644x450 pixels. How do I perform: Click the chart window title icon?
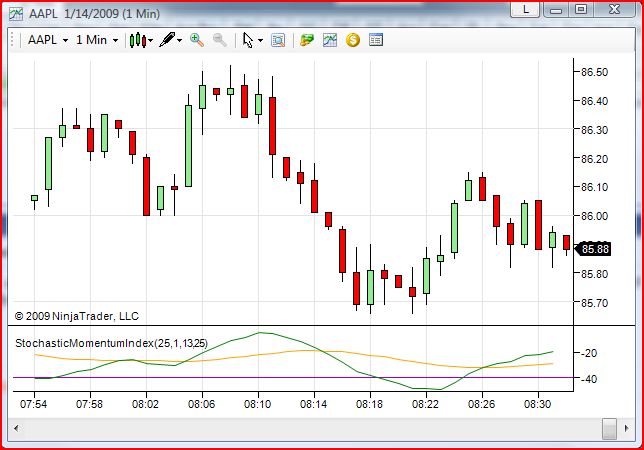click(x=16, y=14)
